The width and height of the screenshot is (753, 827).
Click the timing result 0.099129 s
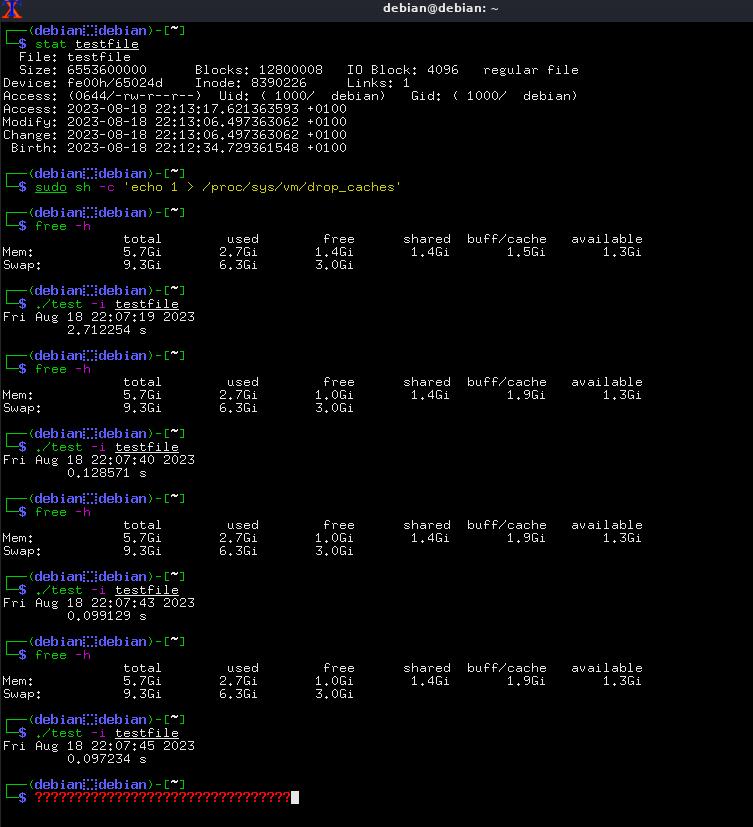pos(107,616)
